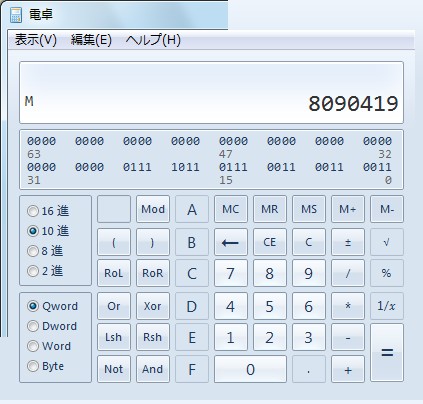The image size is (423, 404).
Task: Click the addition + button
Action: point(348,369)
